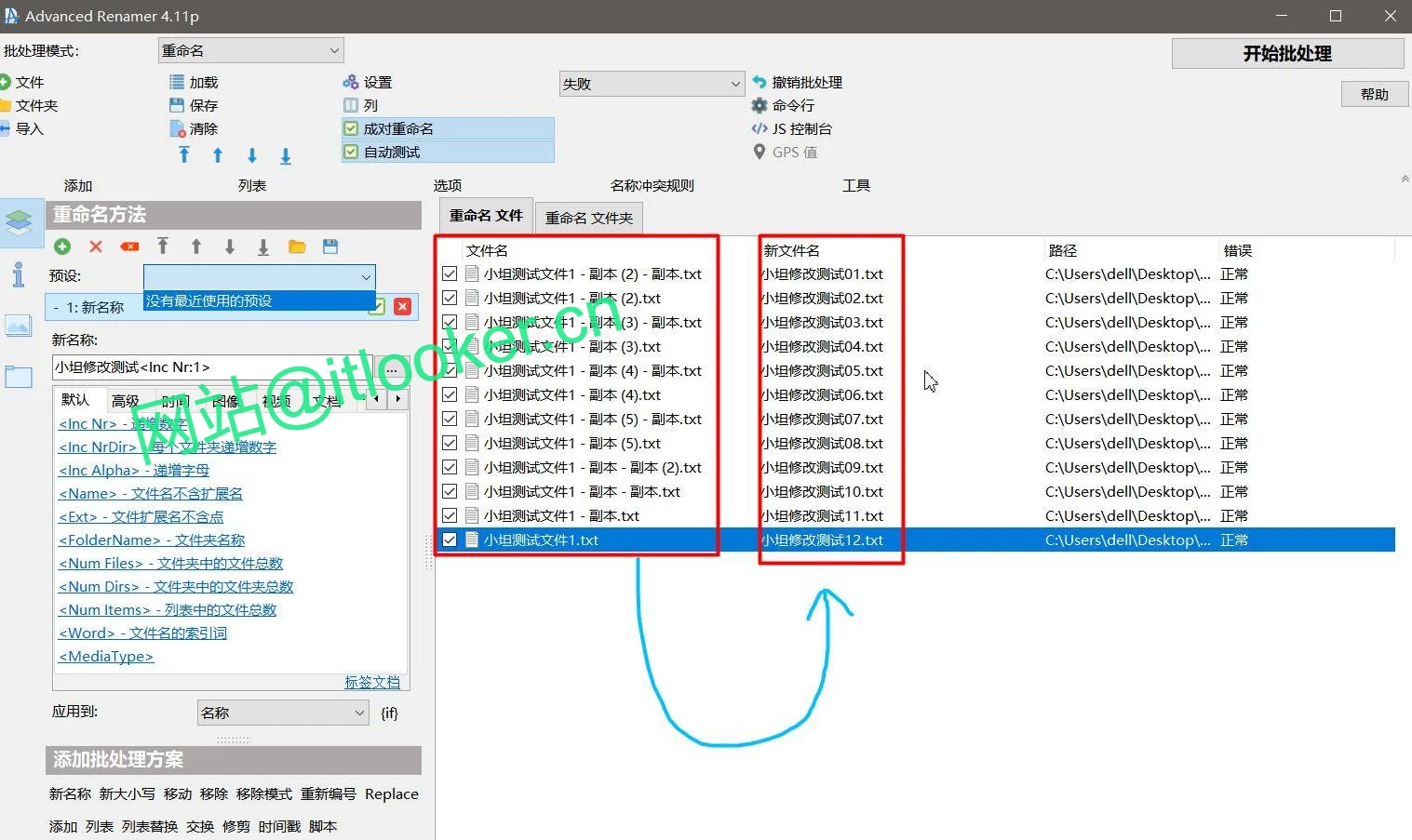Screen dimensions: 1412x840
Task: Switch to the 高级 tag tab
Action: click(x=125, y=401)
